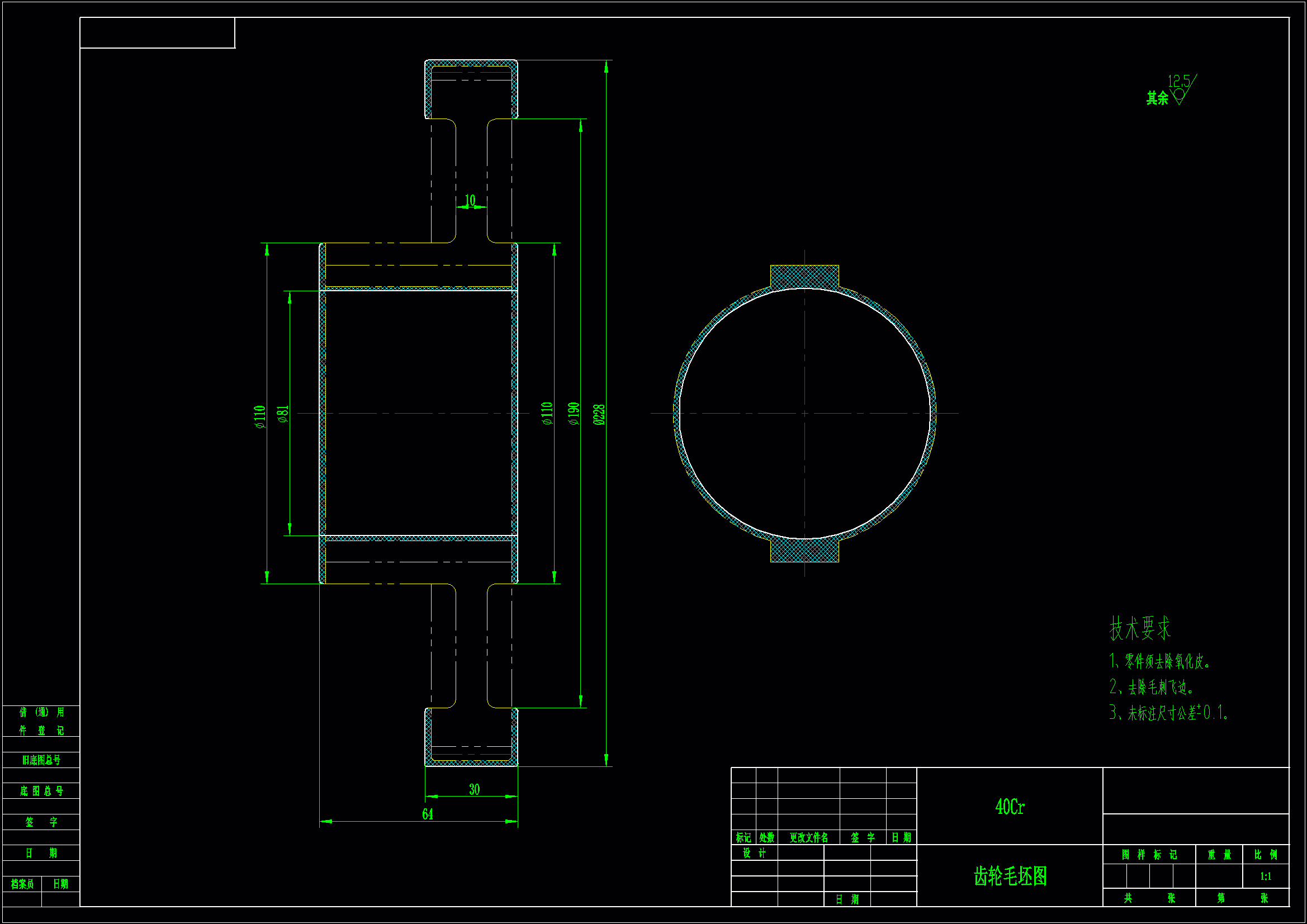Select the 技术要求 heading text
Screen dimensions: 1307x924
1140,629
